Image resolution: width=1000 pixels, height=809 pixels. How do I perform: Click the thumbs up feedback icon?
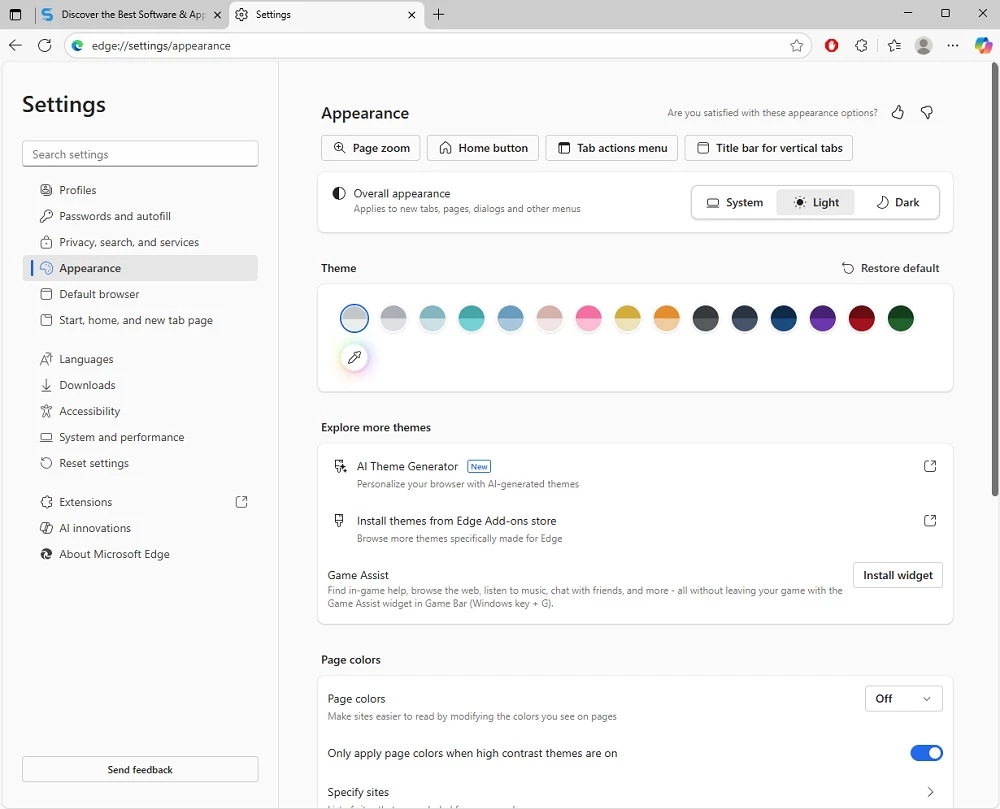click(897, 113)
